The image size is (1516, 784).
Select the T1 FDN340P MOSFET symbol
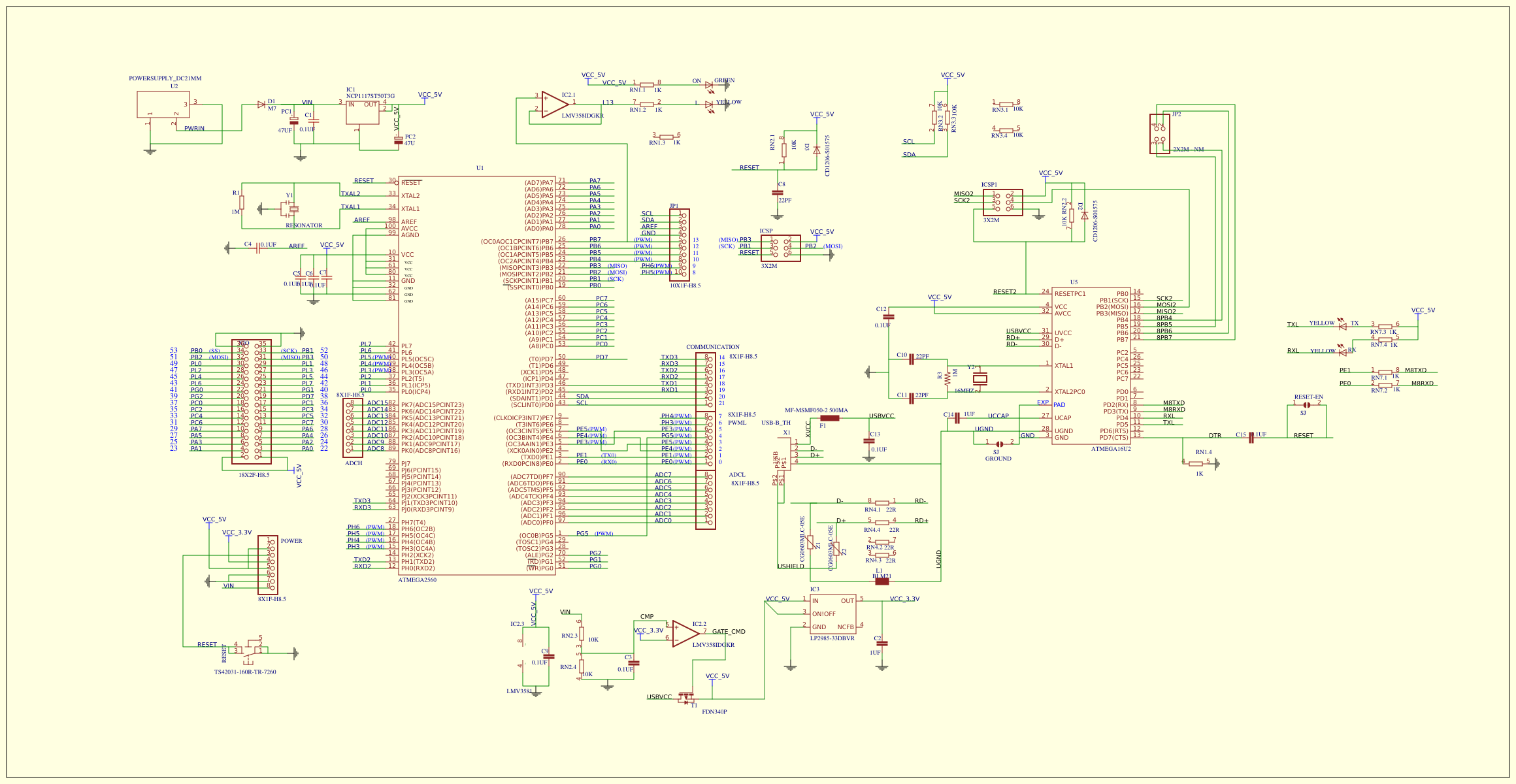pyautogui.click(x=686, y=697)
